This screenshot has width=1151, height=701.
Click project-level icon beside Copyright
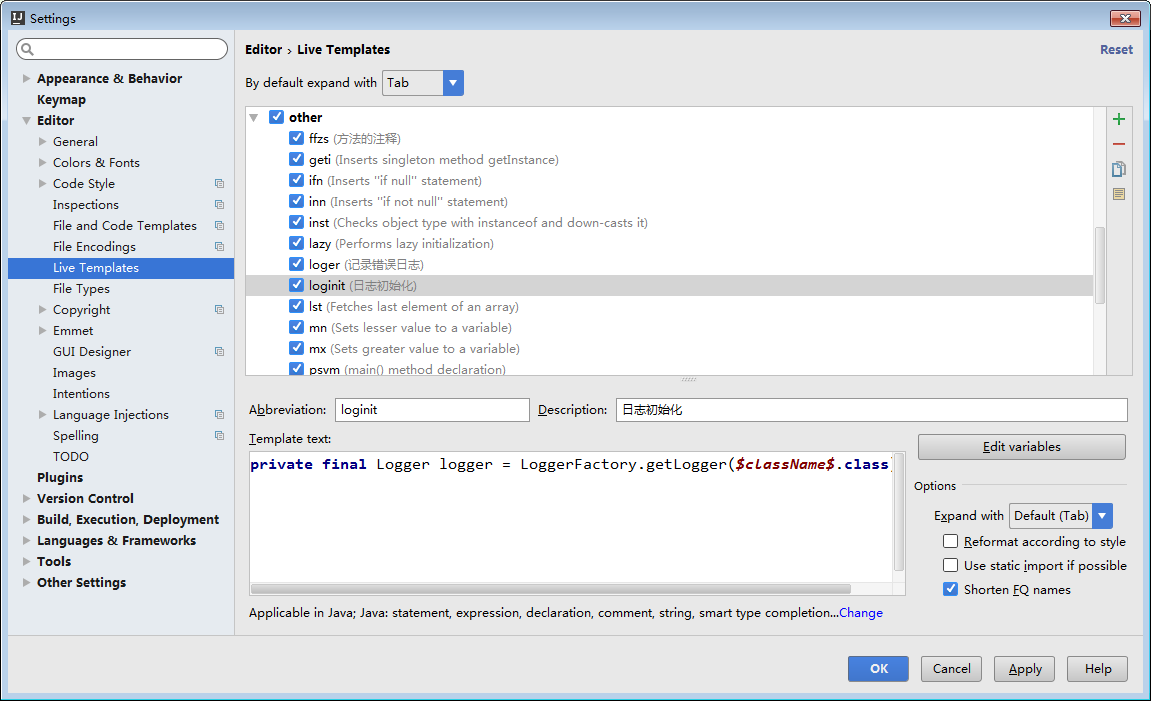tap(219, 310)
